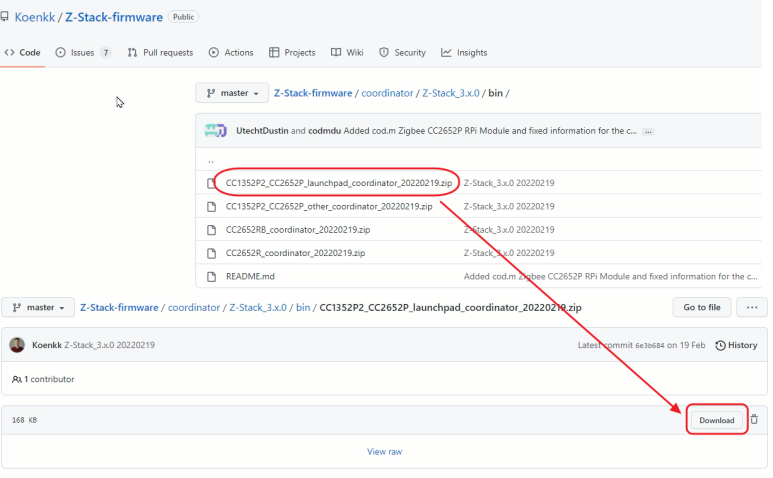View the file History

click(736, 345)
